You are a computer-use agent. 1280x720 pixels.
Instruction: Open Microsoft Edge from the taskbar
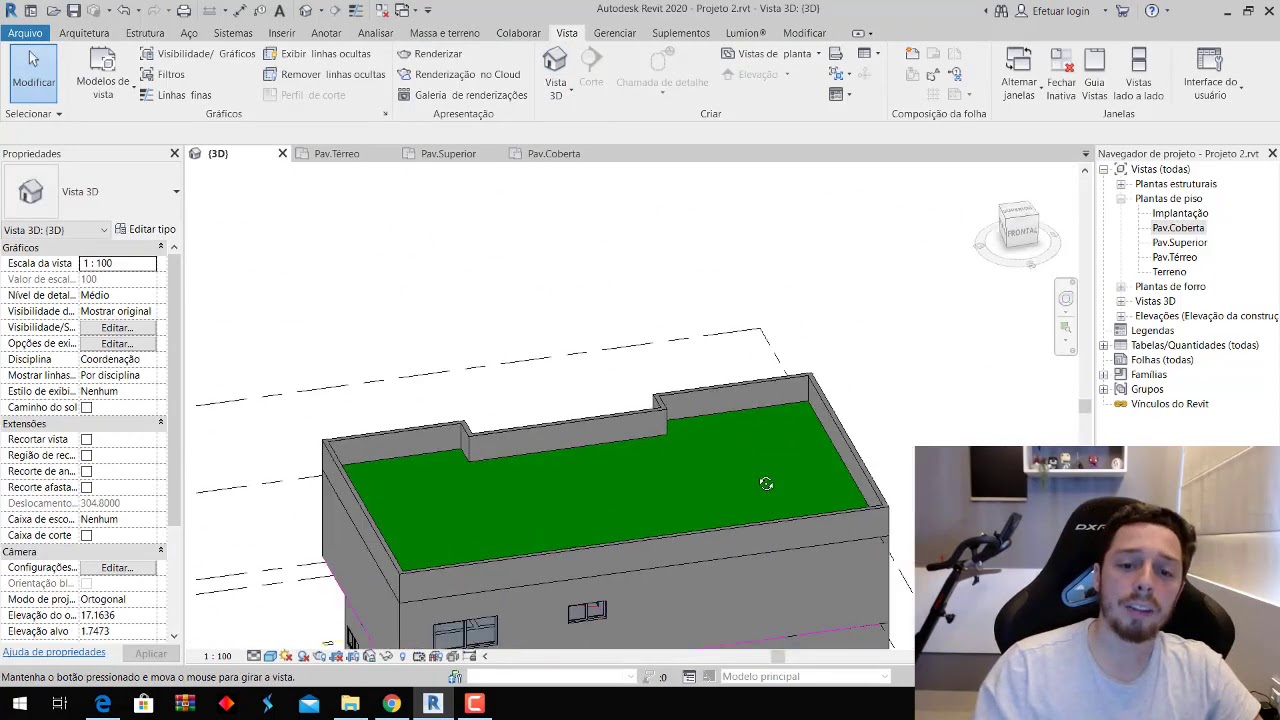[x=103, y=704]
